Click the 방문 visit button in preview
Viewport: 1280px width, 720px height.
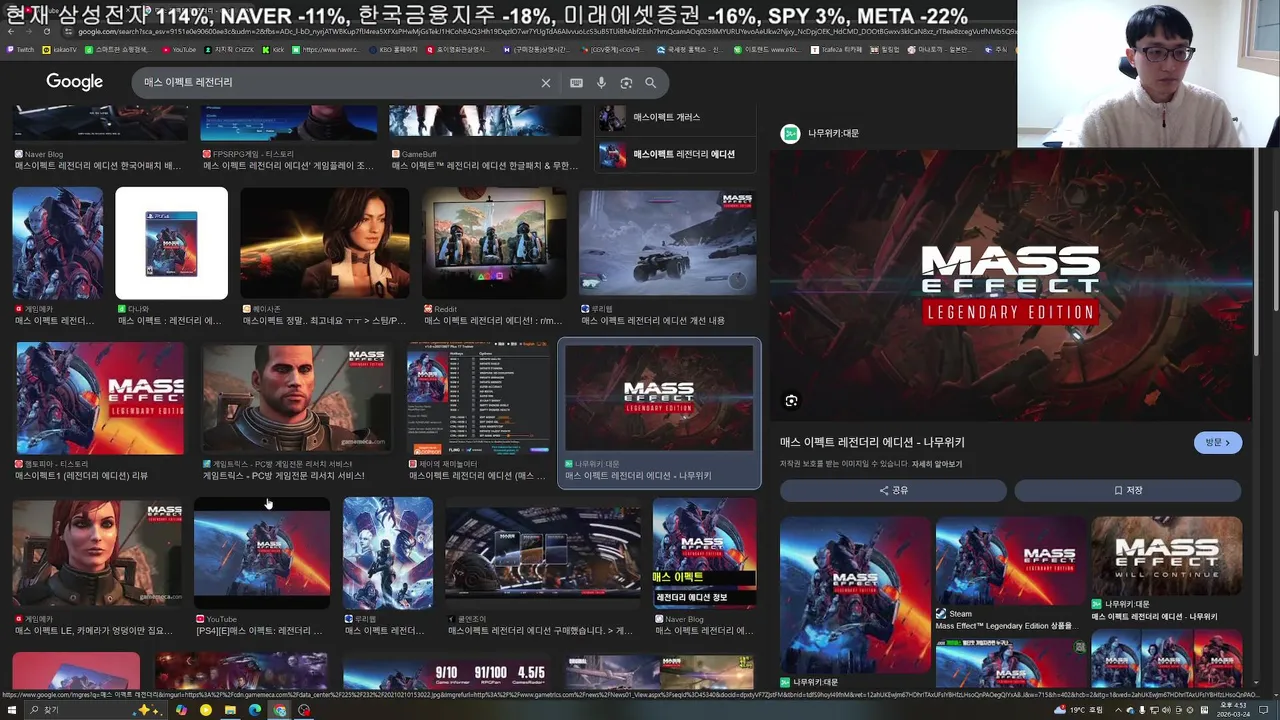click(x=1218, y=442)
